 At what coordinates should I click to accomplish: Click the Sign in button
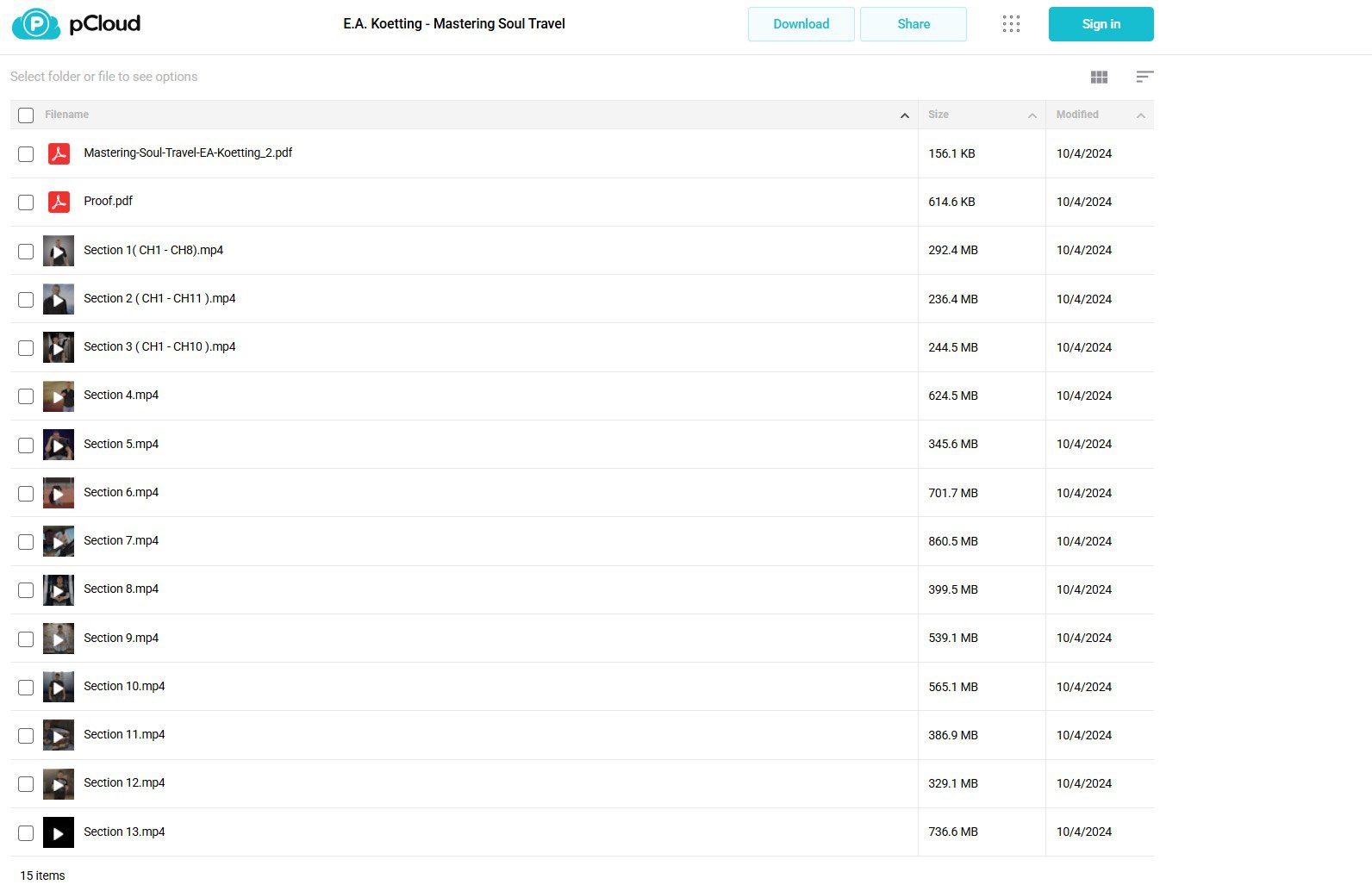[x=1101, y=24]
